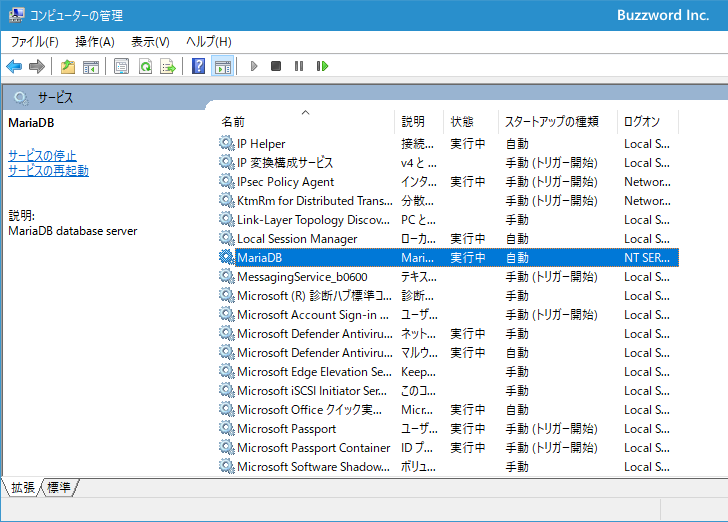Click the Start service play icon

pos(254,66)
